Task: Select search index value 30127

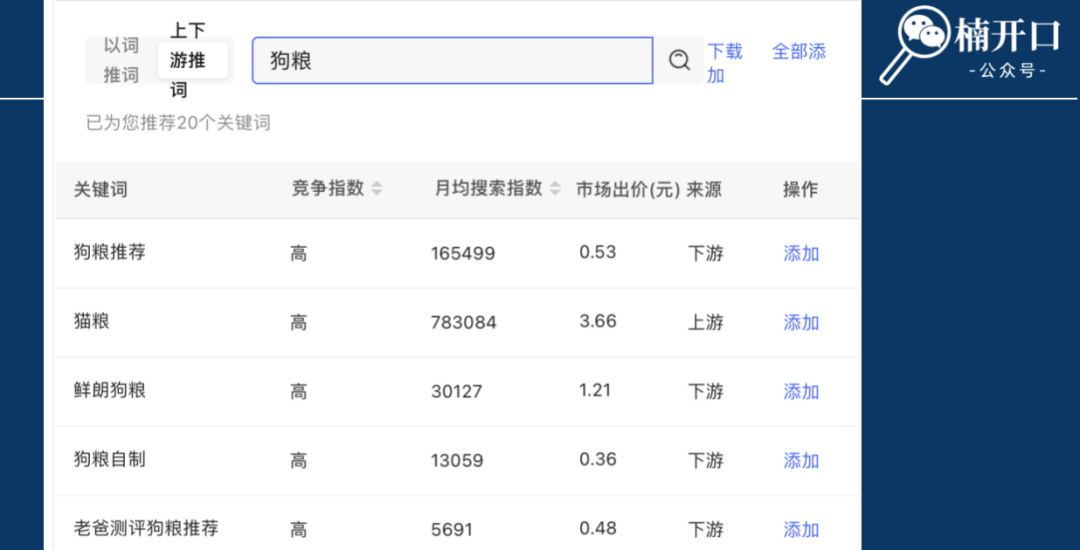Action: (x=457, y=392)
